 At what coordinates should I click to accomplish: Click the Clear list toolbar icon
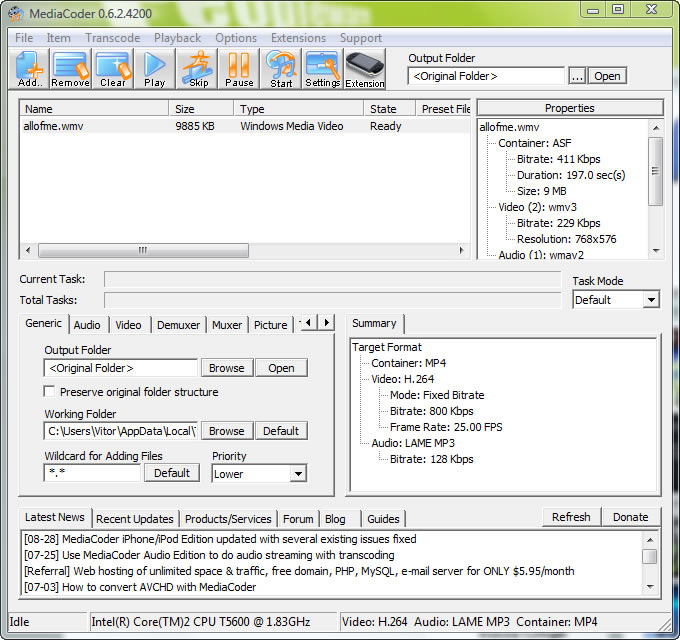[x=113, y=69]
